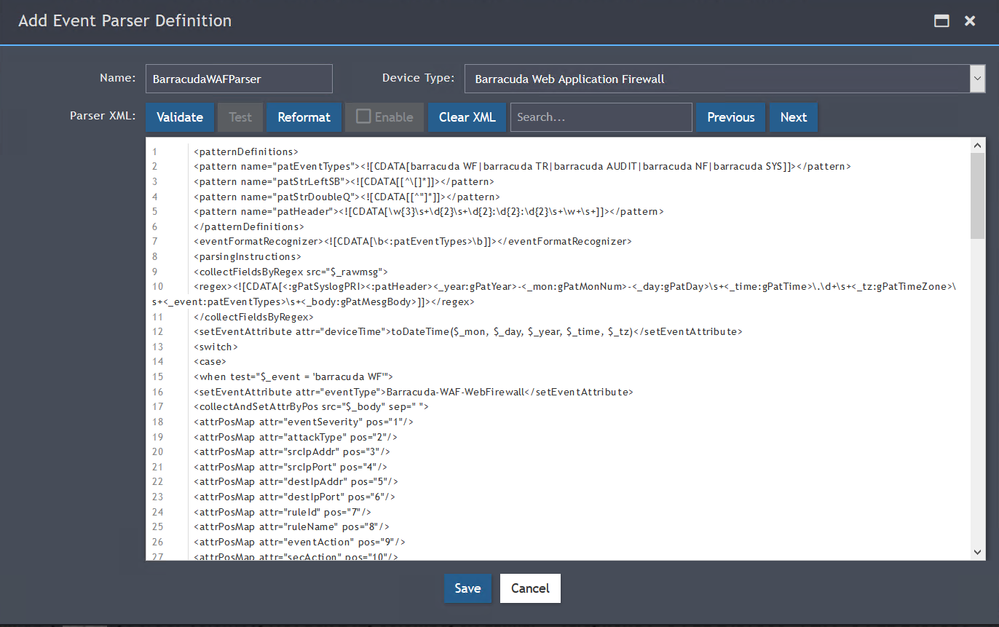Click the Name field containing BarracudaWAFParser
The image size is (999, 627).
tap(239, 79)
